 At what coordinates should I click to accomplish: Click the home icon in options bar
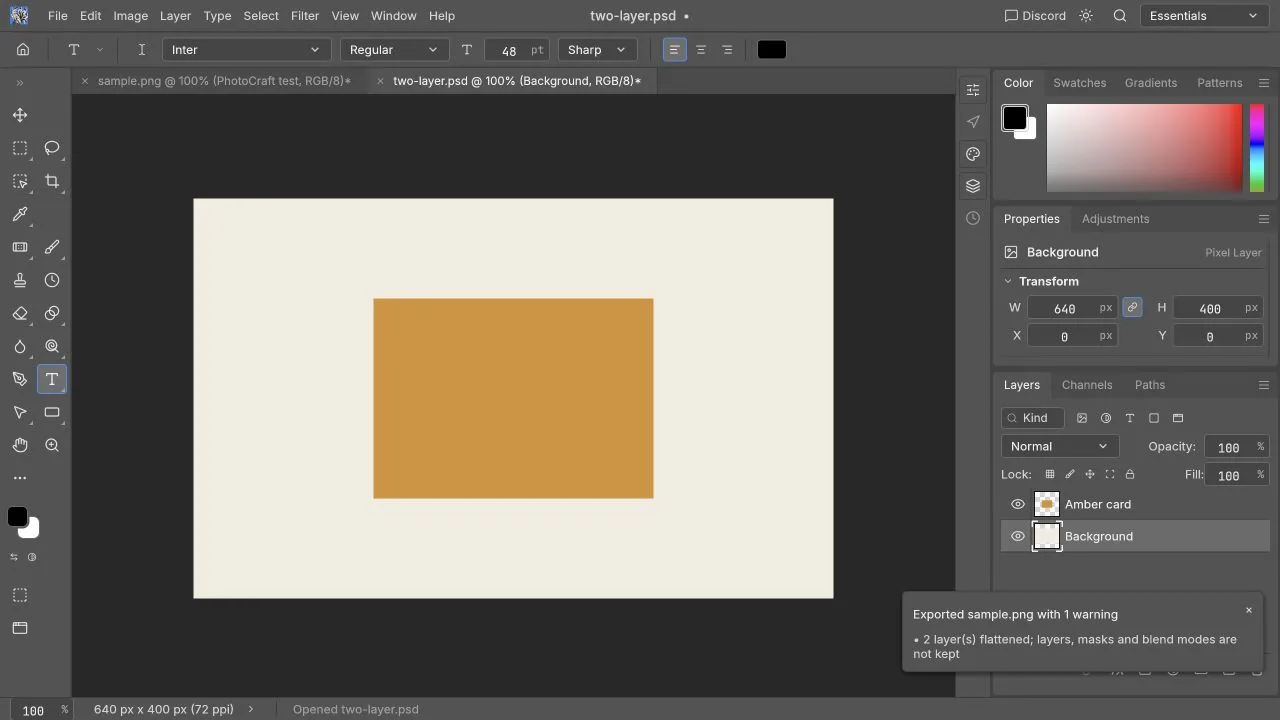23,50
